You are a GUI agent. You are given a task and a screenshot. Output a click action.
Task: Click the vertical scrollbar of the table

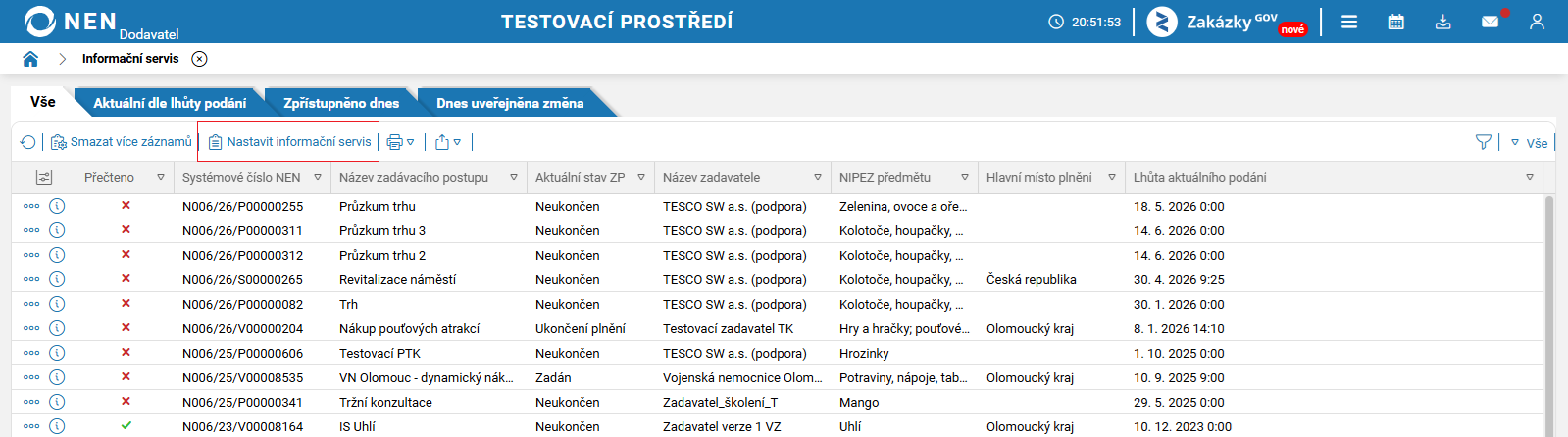click(1549, 314)
